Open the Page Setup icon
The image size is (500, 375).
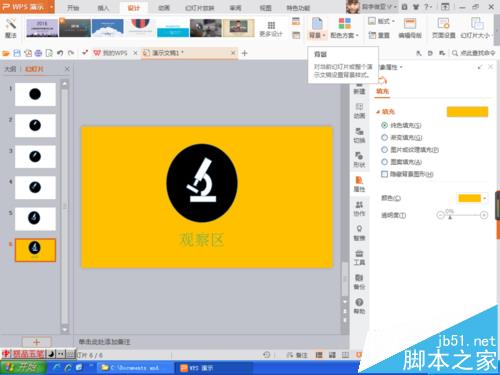point(443,24)
